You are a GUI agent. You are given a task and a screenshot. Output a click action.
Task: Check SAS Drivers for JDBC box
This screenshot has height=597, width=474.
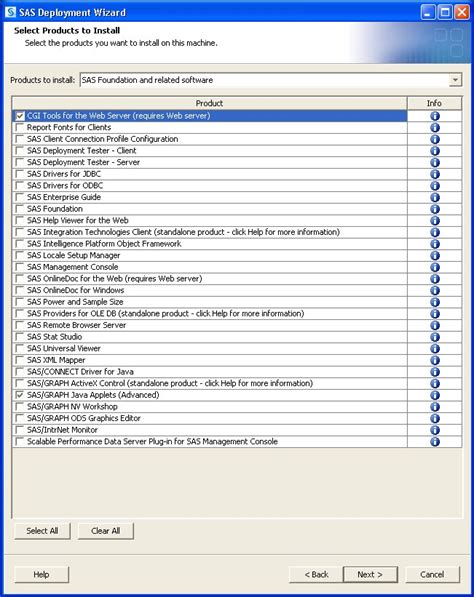19,174
